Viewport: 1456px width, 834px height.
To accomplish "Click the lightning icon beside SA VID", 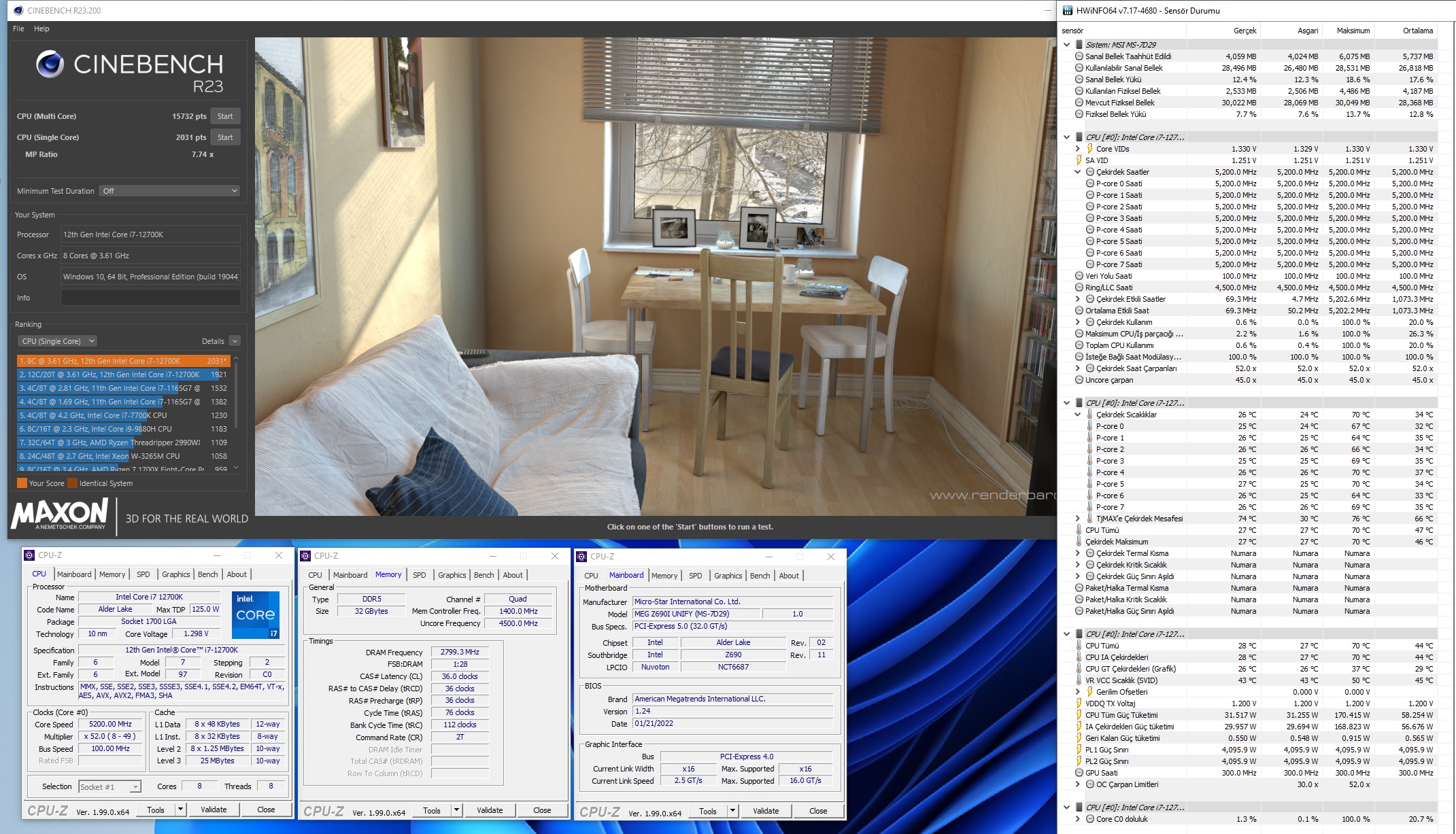I will click(x=1079, y=160).
